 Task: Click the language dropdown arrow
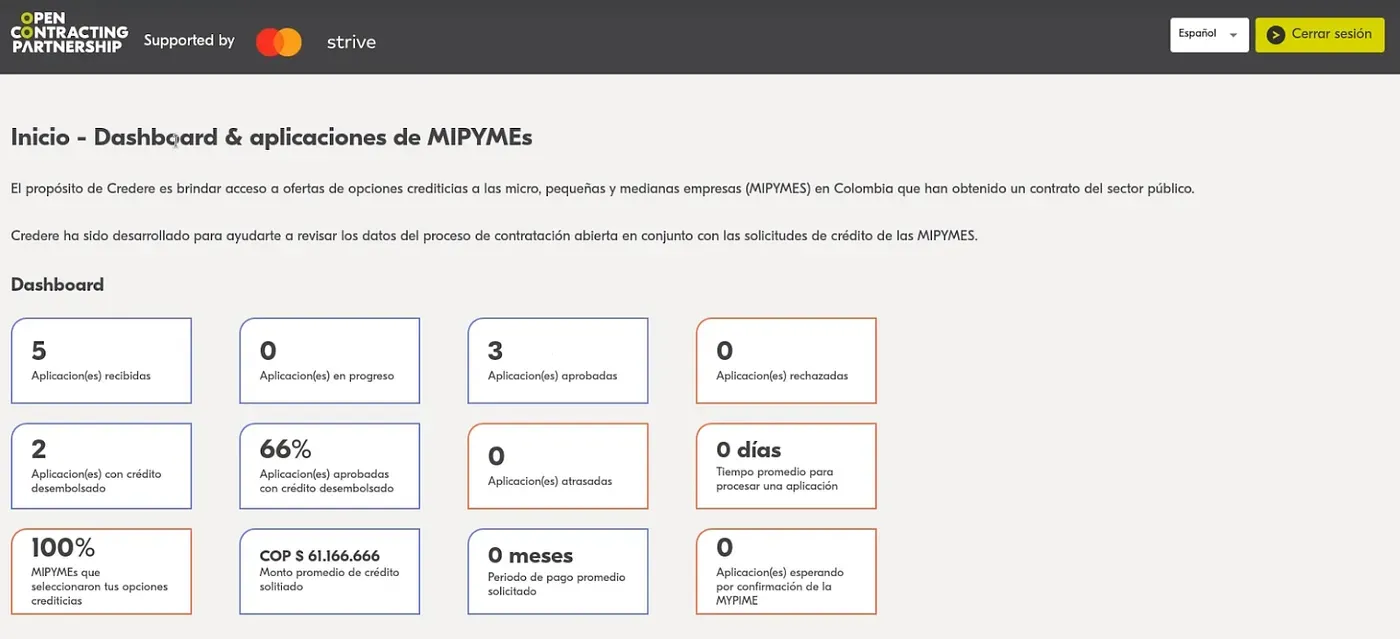click(x=1233, y=35)
